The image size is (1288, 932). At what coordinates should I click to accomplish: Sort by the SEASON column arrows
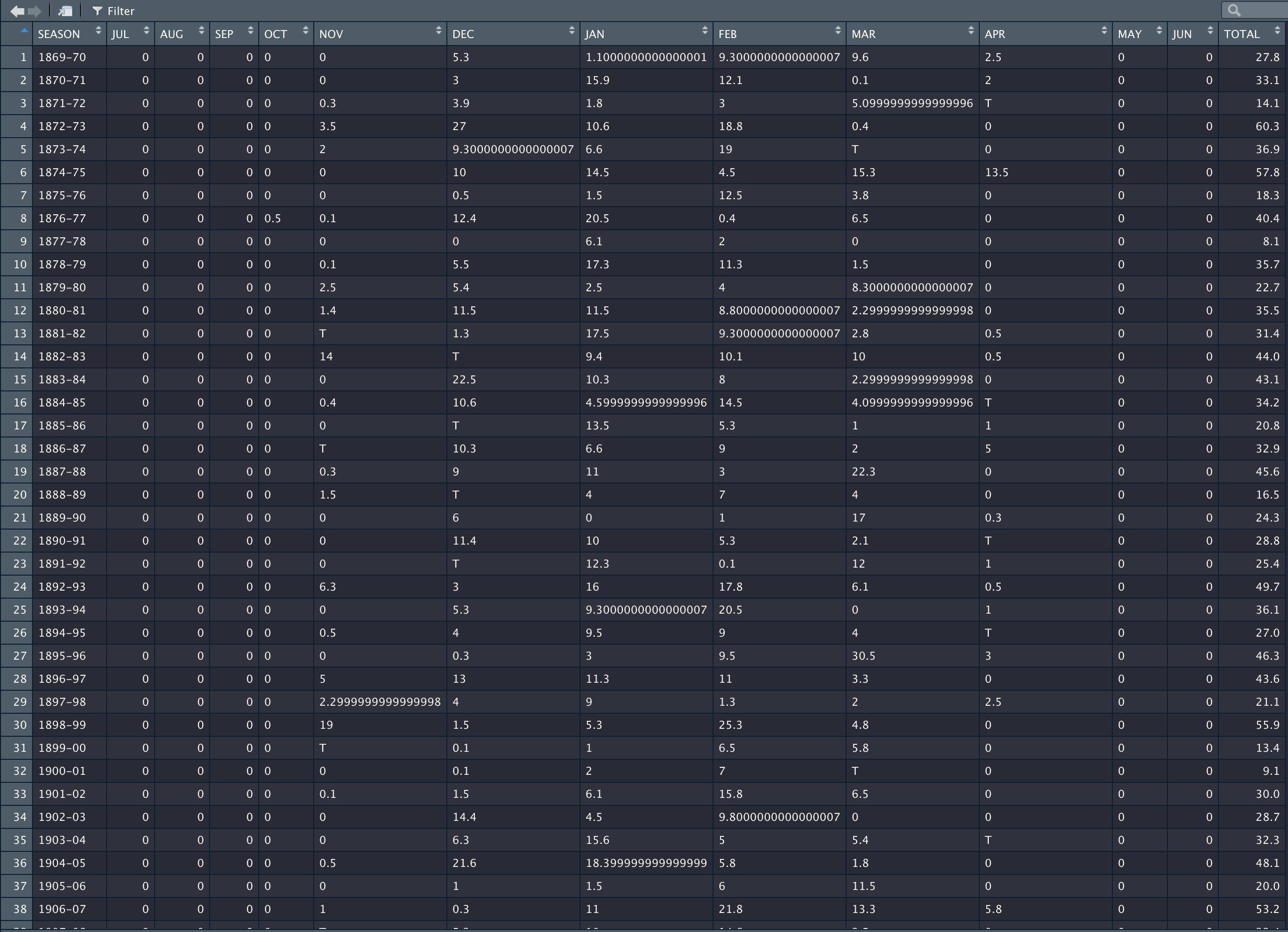tap(98, 31)
